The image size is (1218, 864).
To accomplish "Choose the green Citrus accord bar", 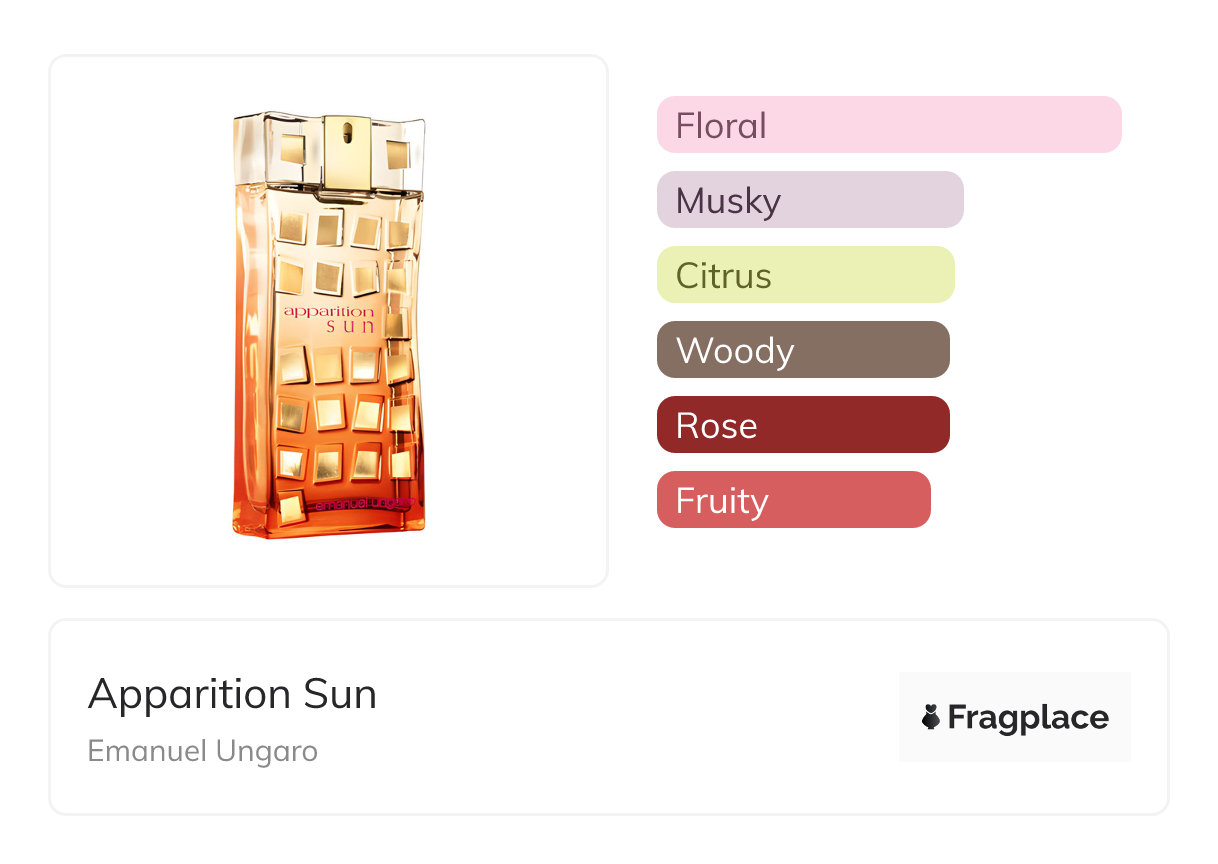I will click(805, 275).
